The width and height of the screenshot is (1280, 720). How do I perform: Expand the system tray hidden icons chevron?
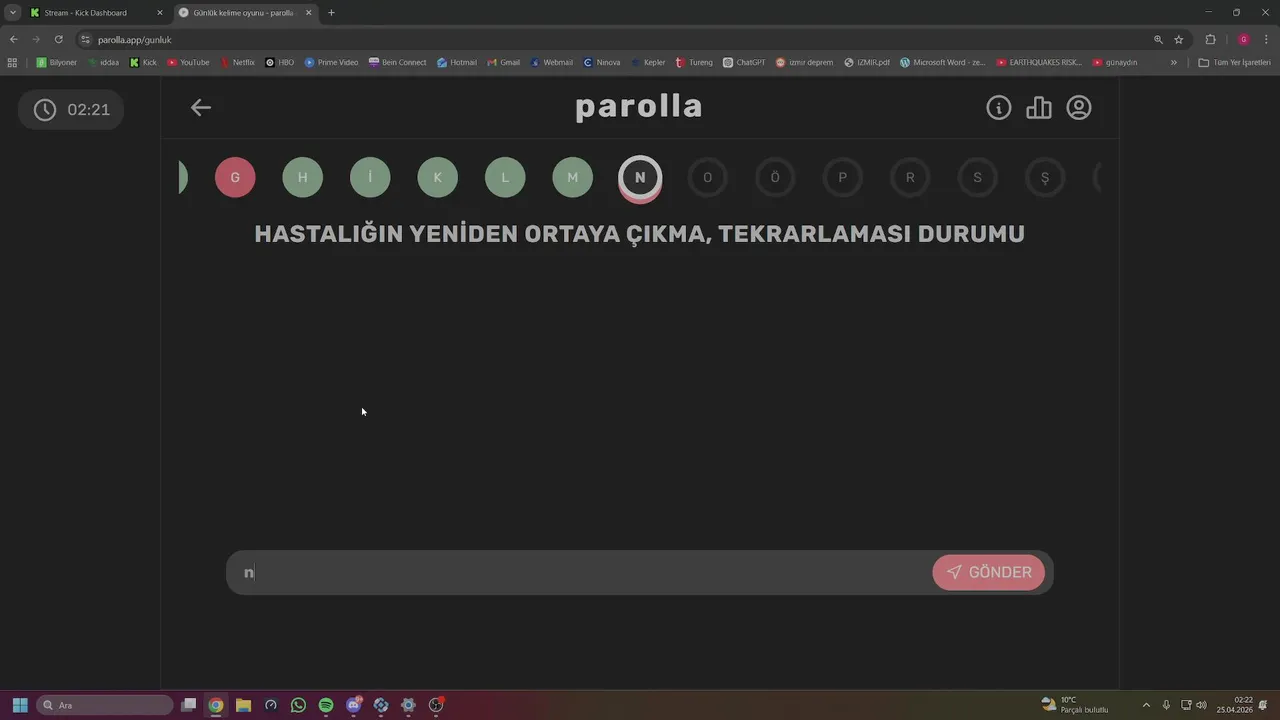(1146, 705)
